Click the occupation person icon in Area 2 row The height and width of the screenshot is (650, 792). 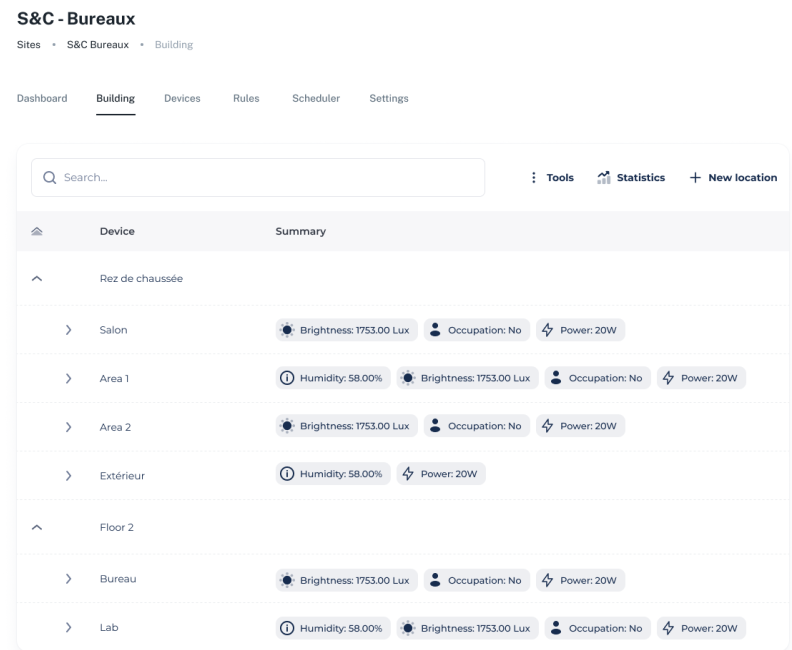435,427
